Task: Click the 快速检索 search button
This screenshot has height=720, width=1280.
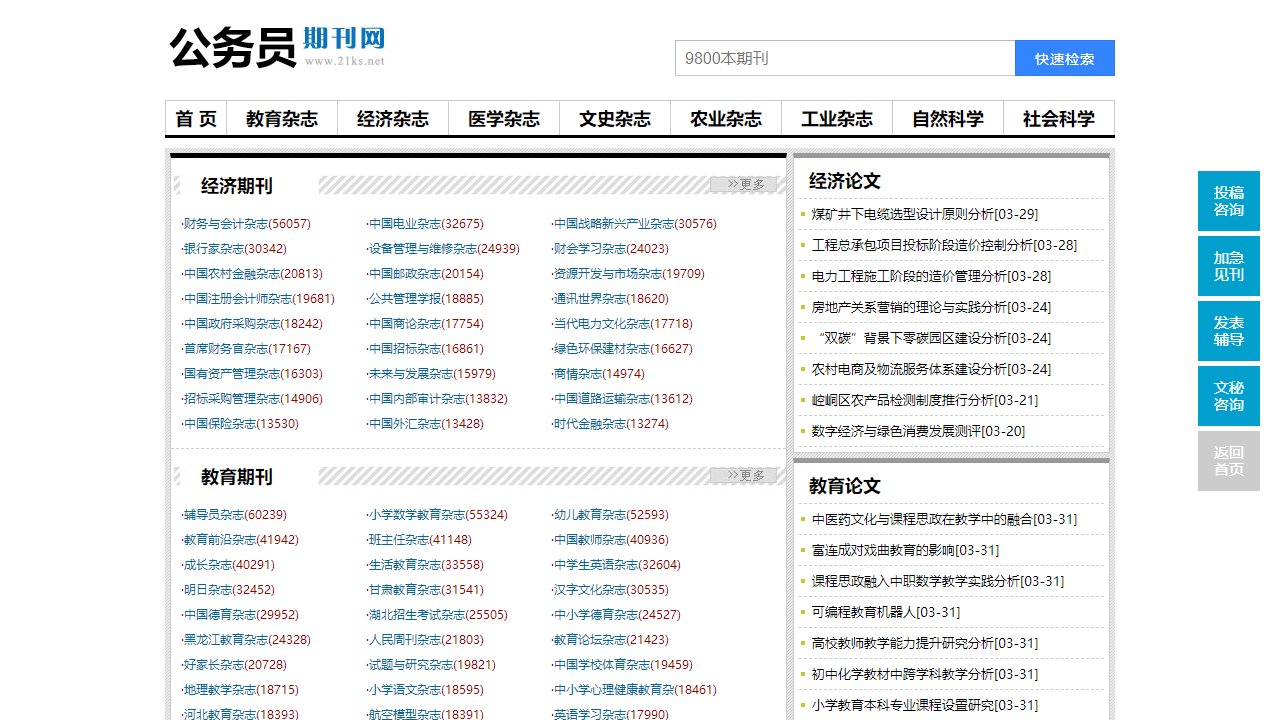Action: 1066,57
